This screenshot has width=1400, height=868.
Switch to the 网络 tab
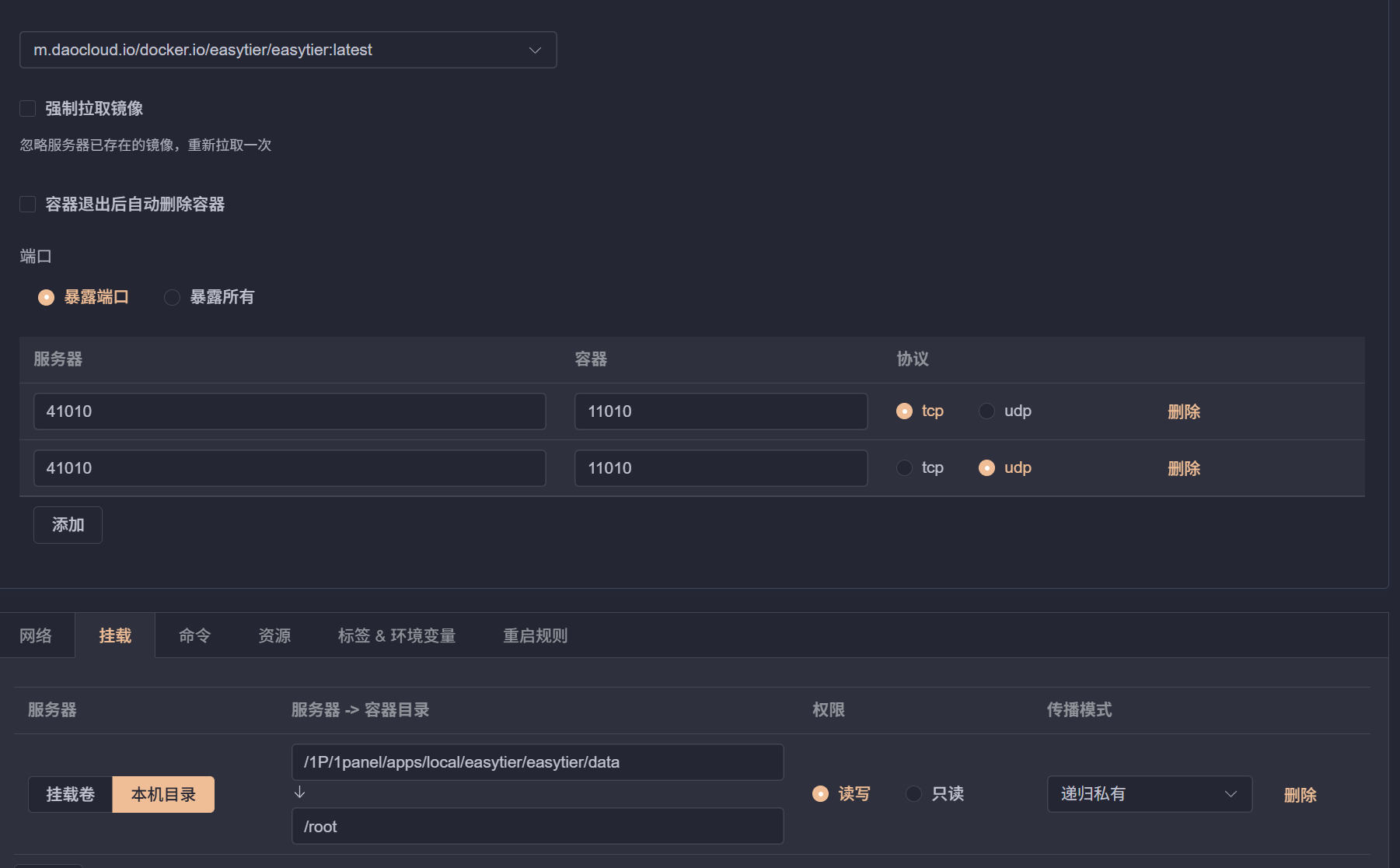click(36, 636)
